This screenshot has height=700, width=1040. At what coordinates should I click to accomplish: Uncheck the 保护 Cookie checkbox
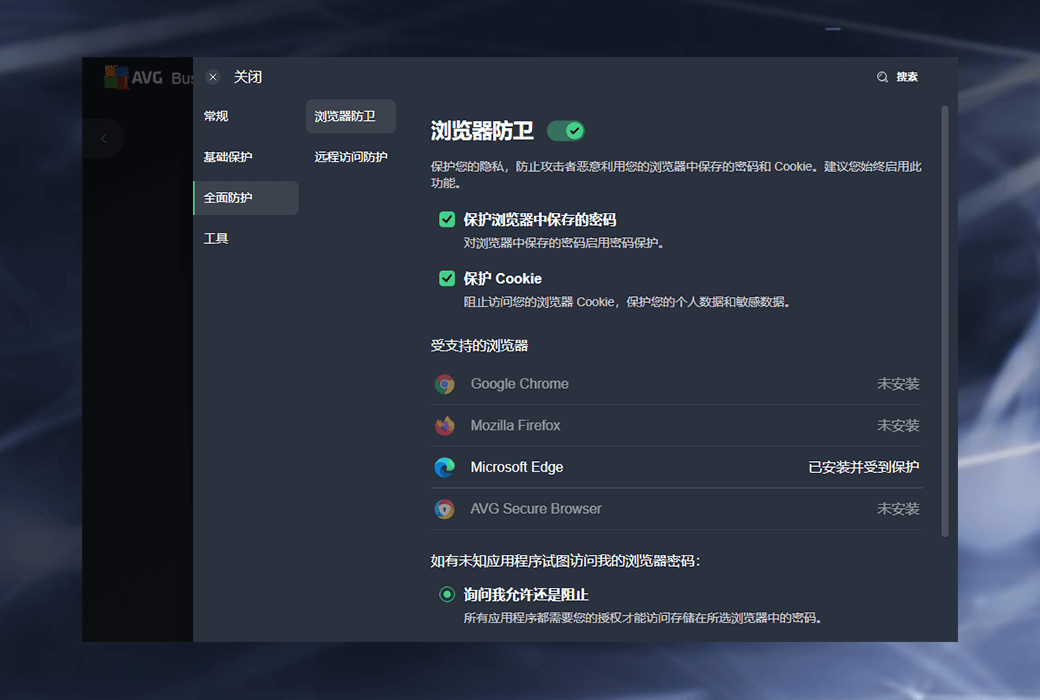click(x=447, y=279)
